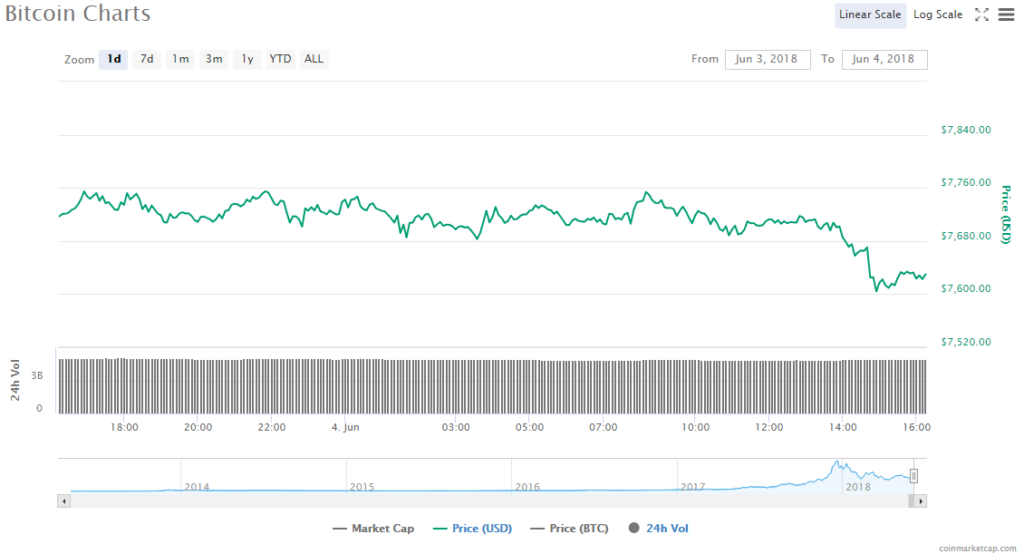Choose the 1y zoom option
1024x554 pixels.
point(247,59)
